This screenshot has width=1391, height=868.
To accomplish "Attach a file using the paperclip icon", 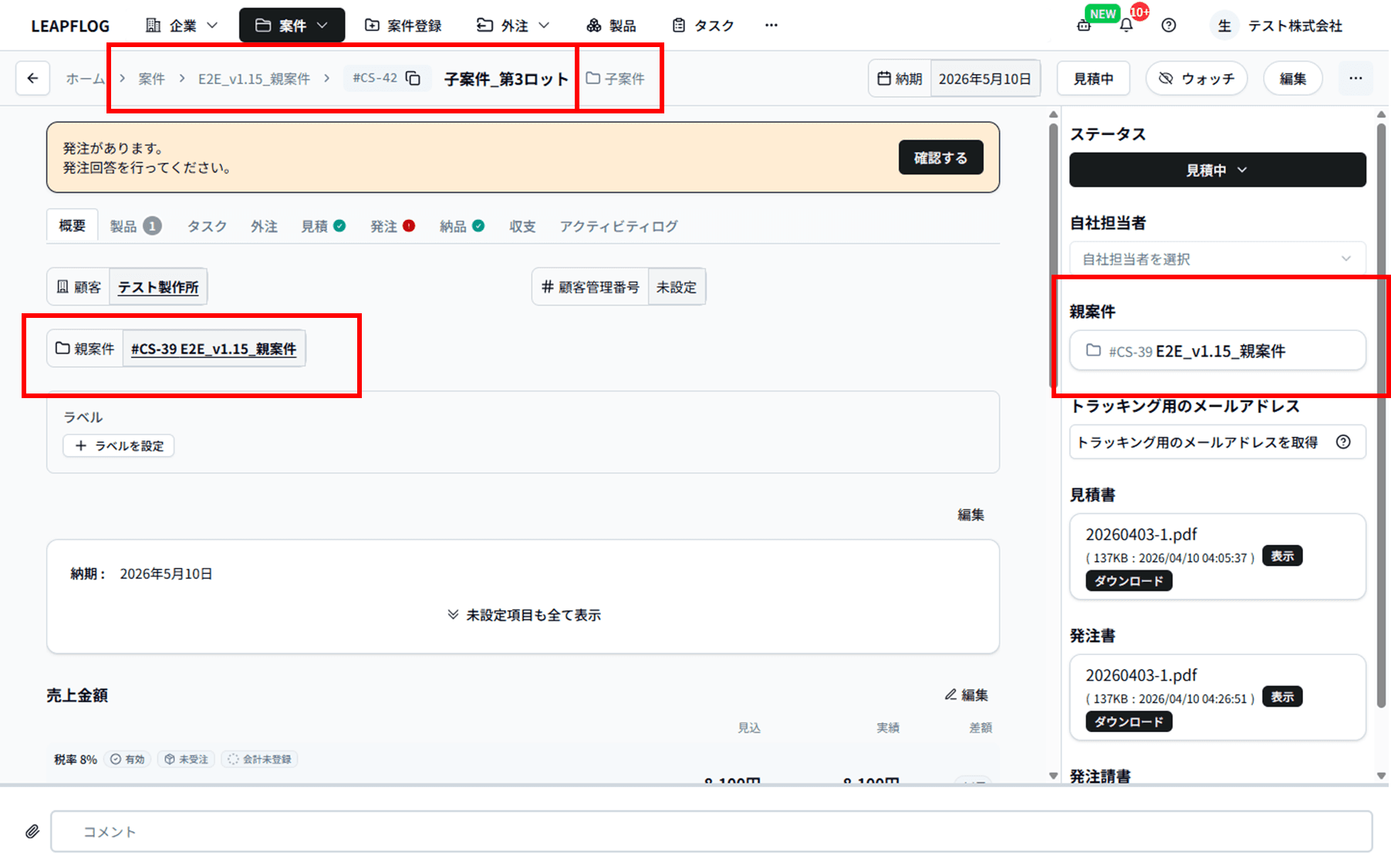I will point(32,831).
